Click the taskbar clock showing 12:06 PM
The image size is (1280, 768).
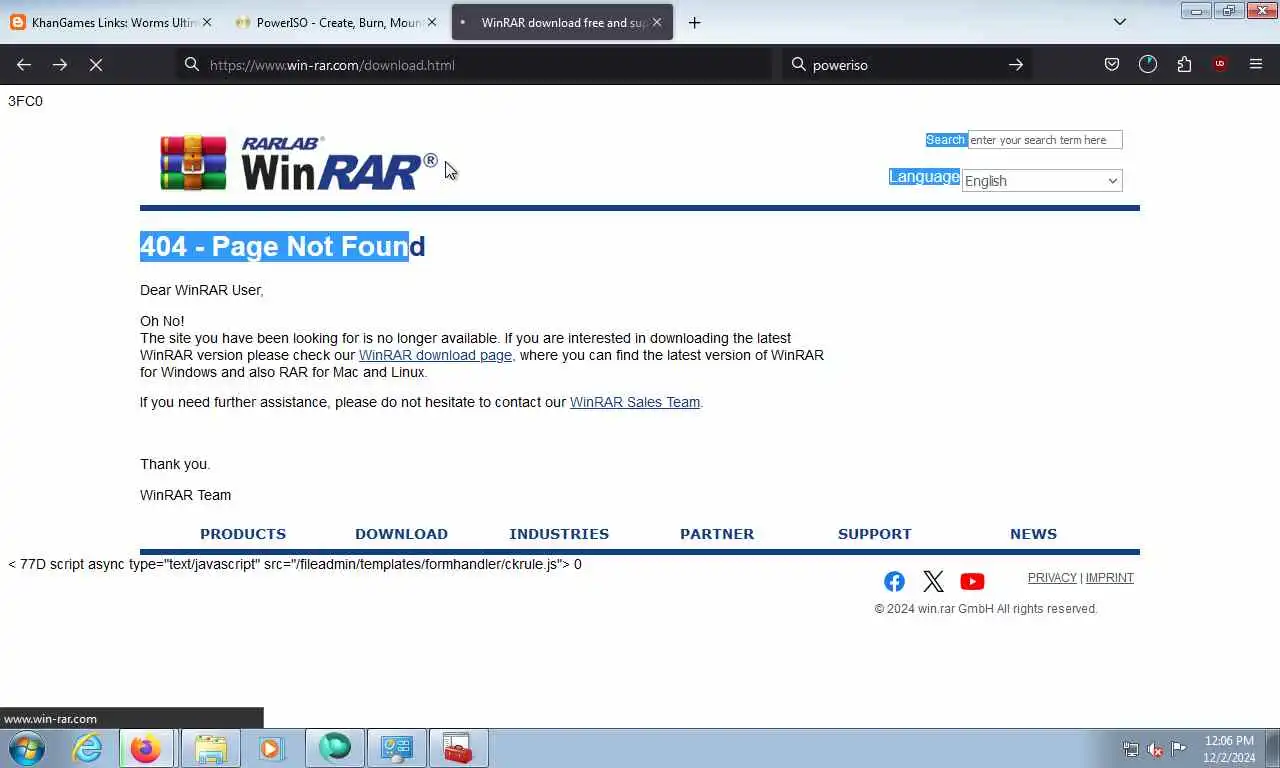(x=1229, y=749)
